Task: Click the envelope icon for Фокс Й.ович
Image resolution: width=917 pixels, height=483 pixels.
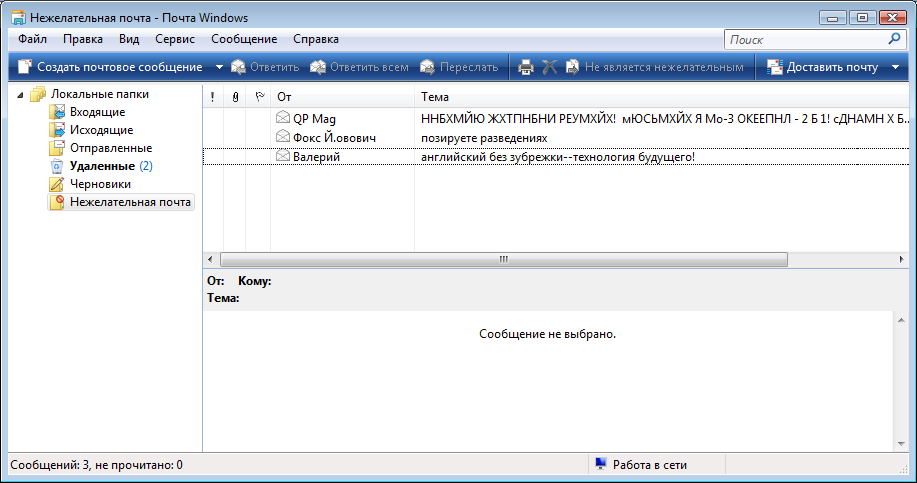Action: (283, 137)
